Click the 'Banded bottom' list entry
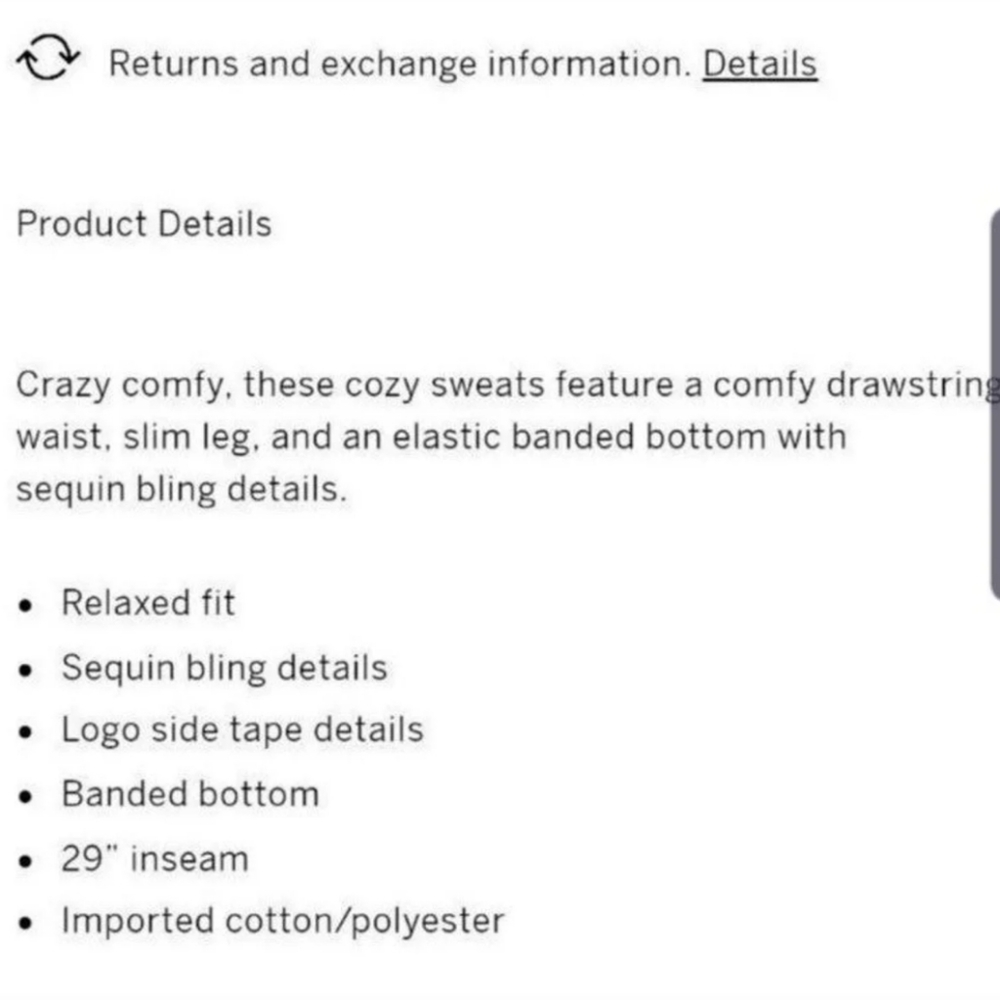Screen dimensions: 1000x1000 (191, 794)
